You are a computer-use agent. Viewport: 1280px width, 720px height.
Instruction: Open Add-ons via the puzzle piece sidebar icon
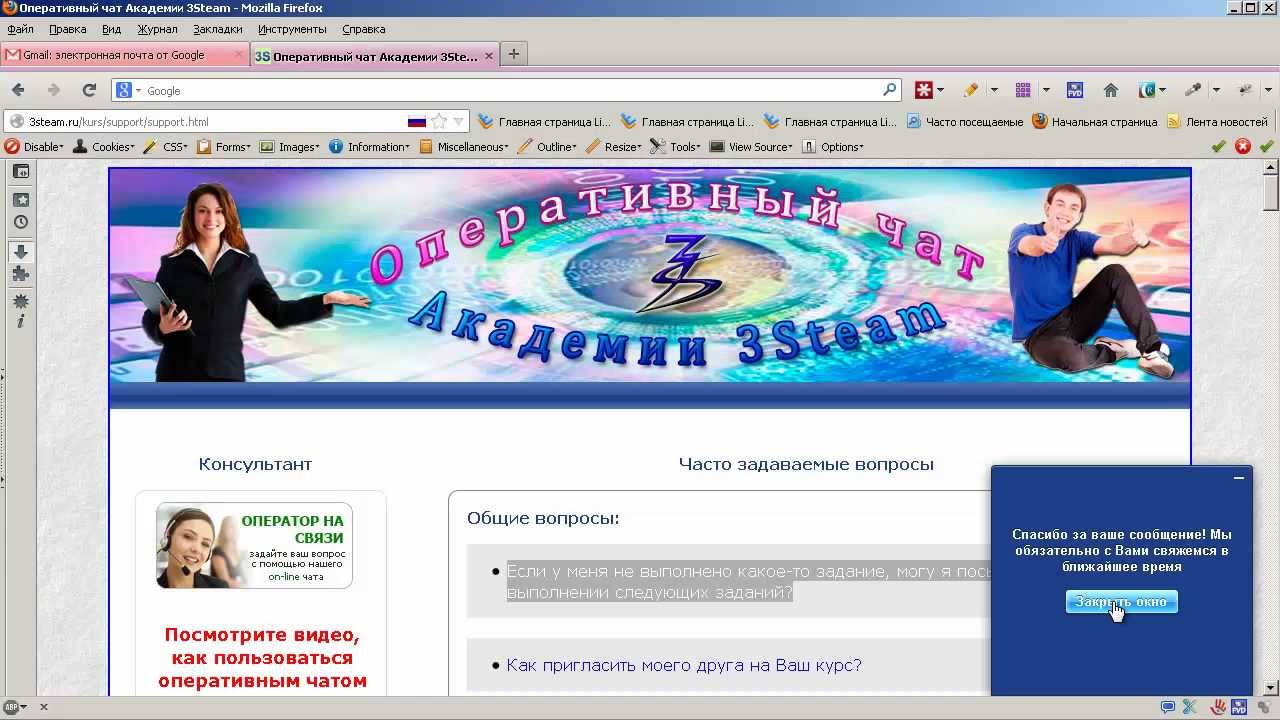pos(20,274)
